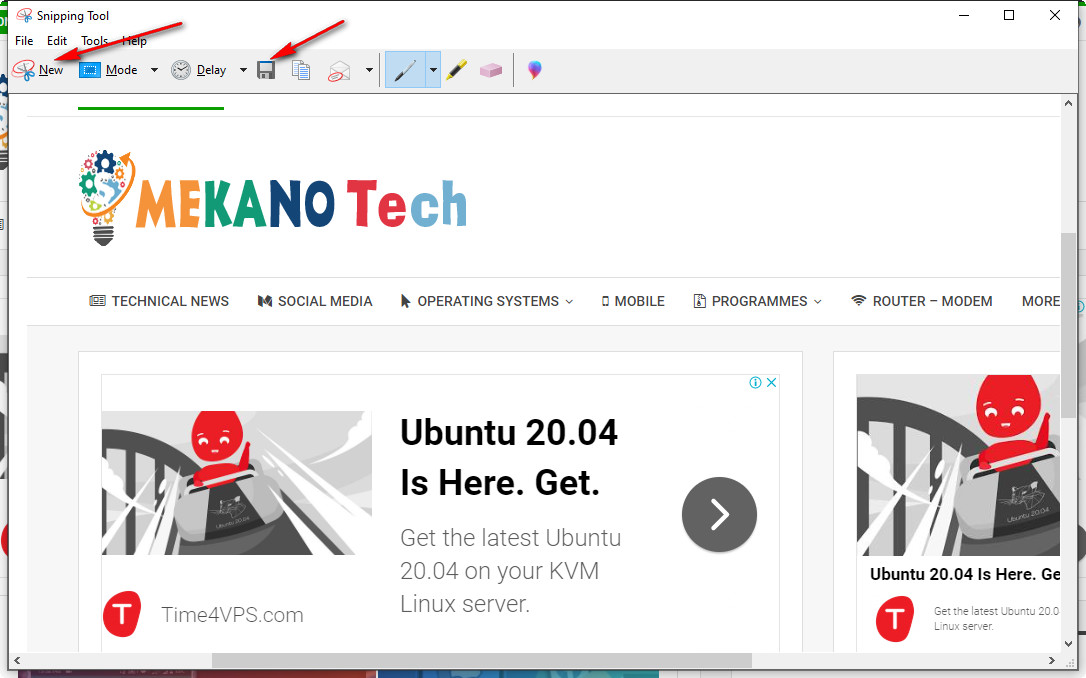Click the MEKANO Tech logo
The width and height of the screenshot is (1086, 678).
(x=273, y=198)
